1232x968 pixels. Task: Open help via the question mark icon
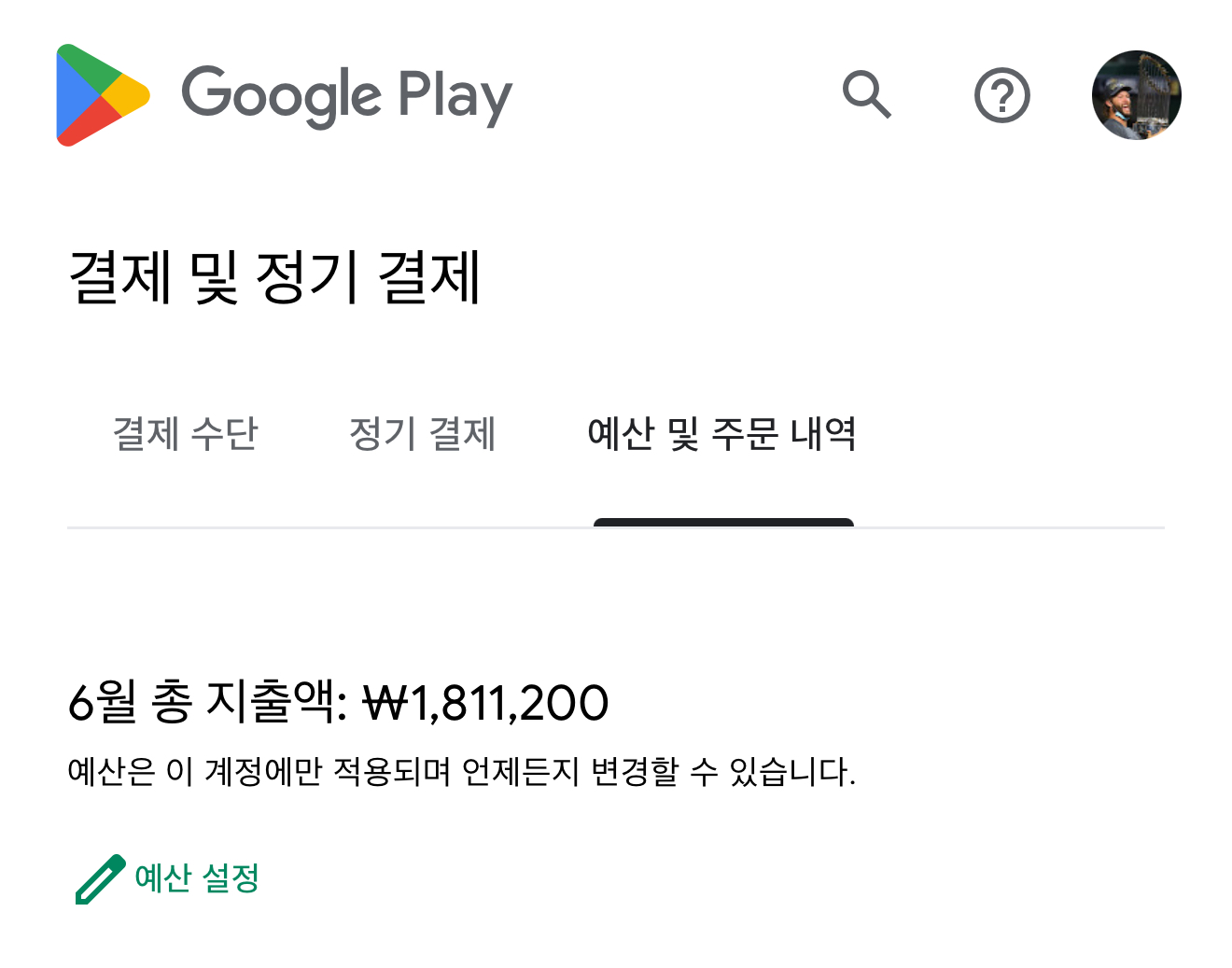[x=1001, y=95]
